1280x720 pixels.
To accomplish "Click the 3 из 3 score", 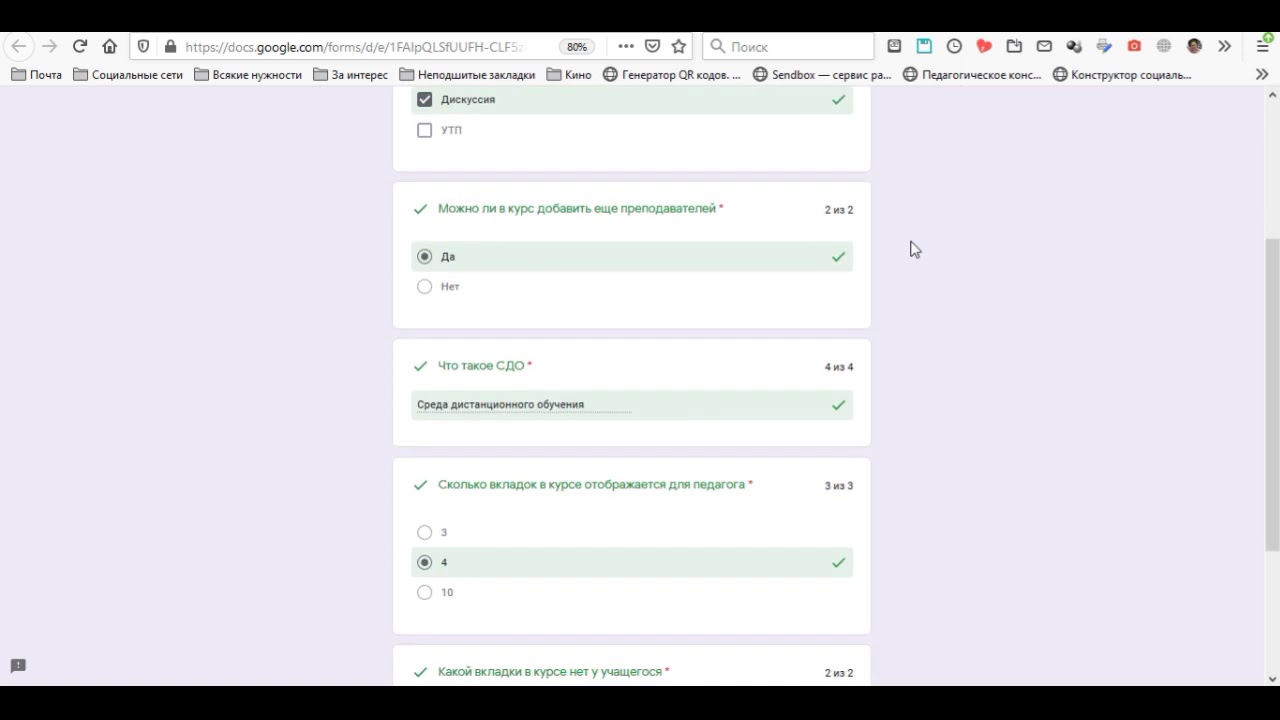I will 839,486.
